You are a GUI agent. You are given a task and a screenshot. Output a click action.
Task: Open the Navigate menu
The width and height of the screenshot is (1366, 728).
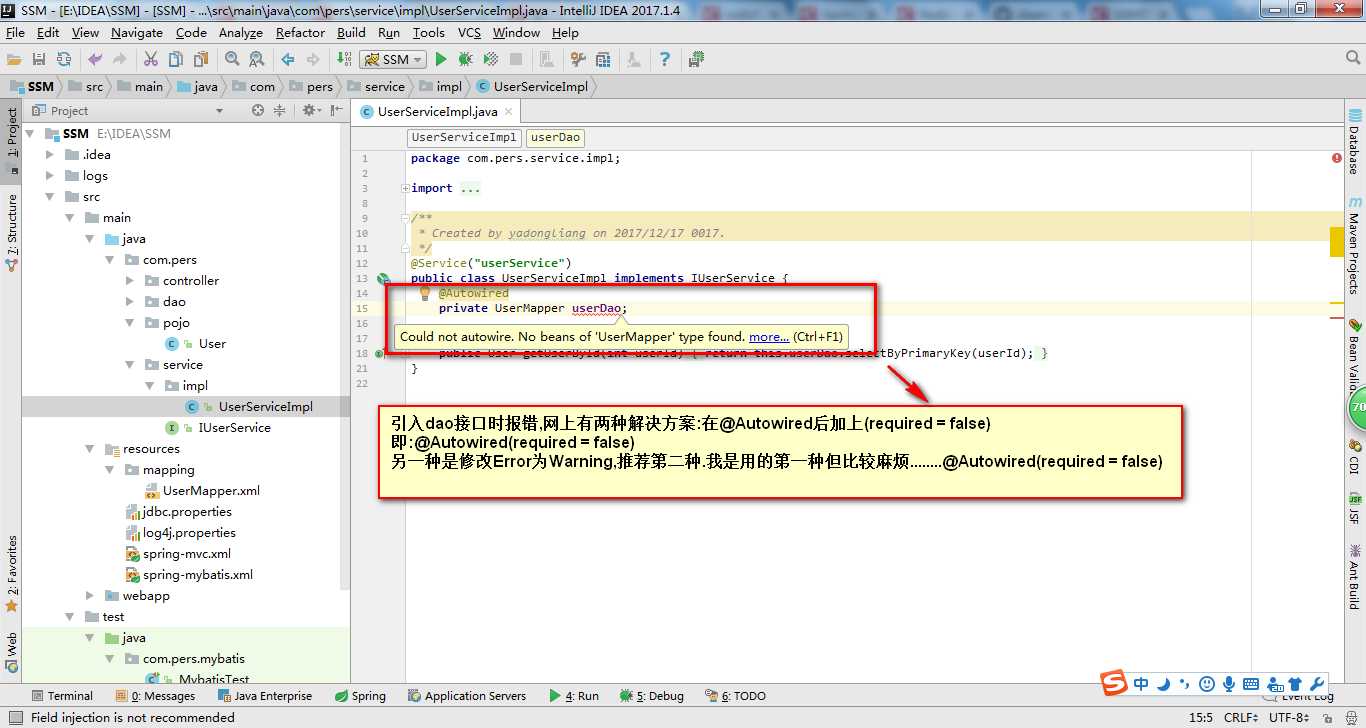137,32
